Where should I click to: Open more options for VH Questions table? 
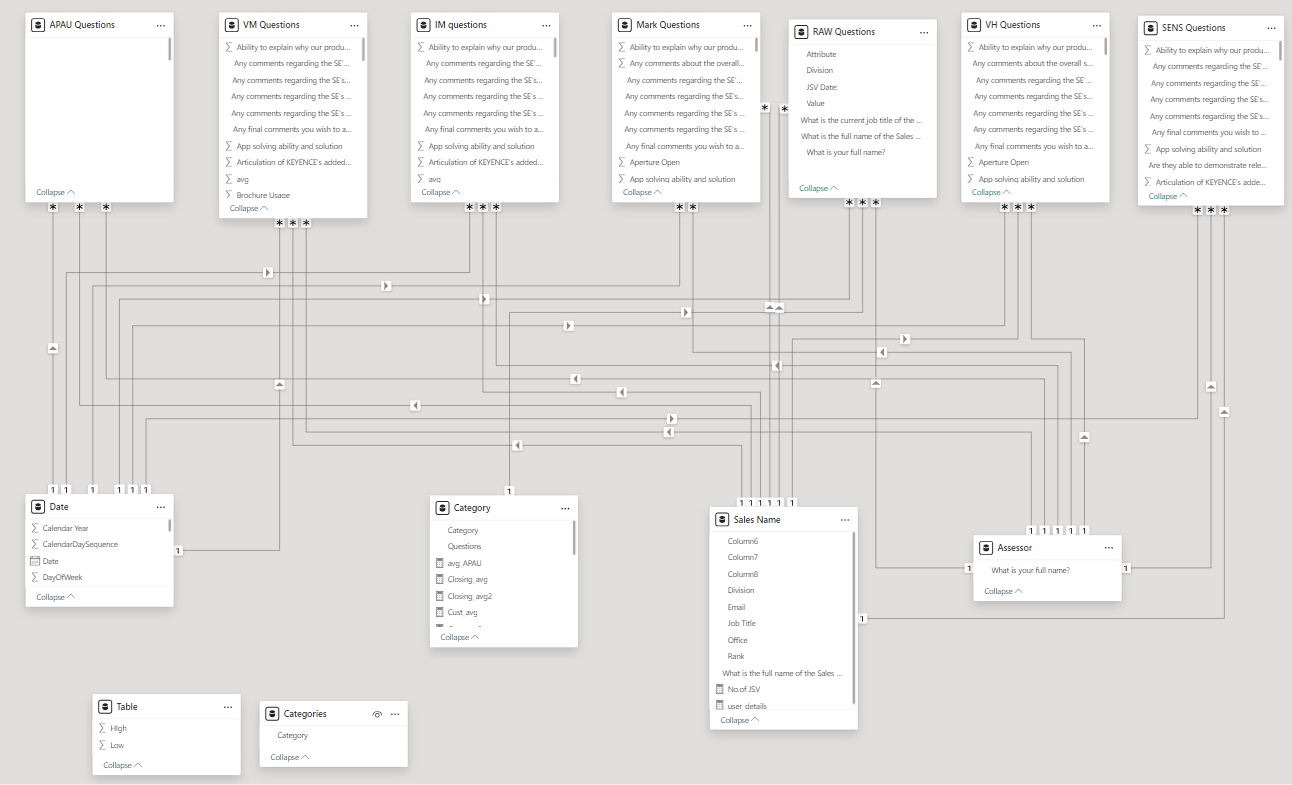click(x=1097, y=24)
